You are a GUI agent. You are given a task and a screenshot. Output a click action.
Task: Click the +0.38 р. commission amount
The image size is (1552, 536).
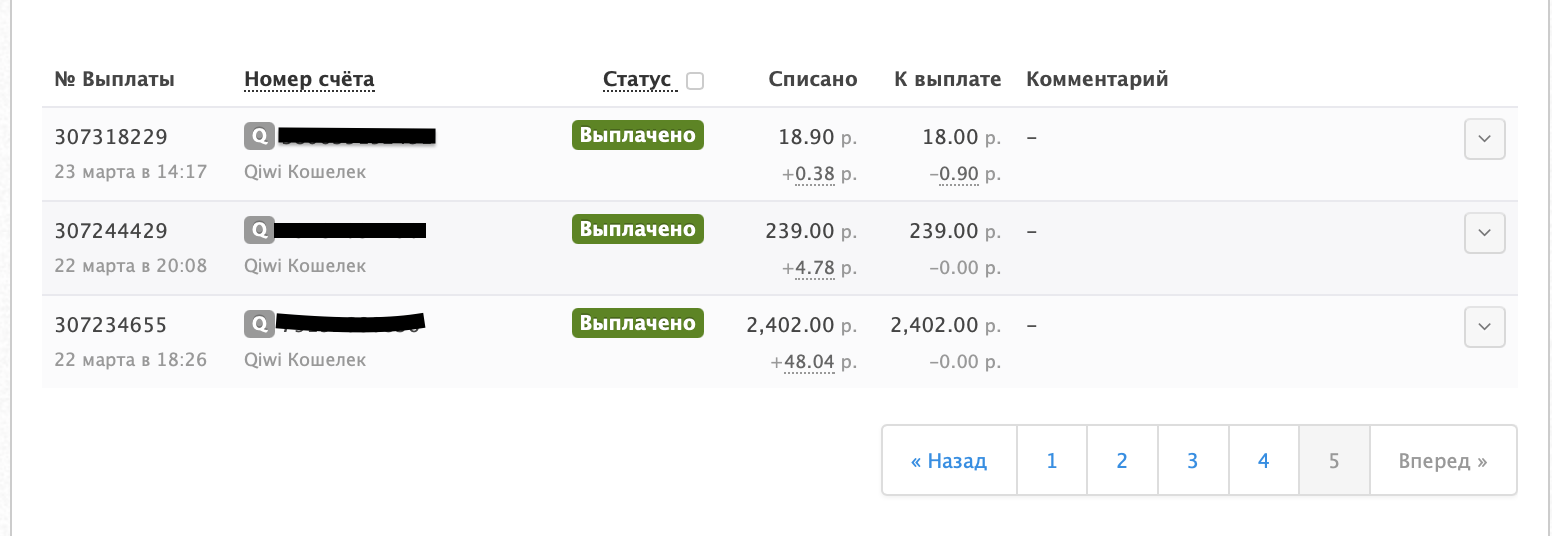[x=819, y=173]
